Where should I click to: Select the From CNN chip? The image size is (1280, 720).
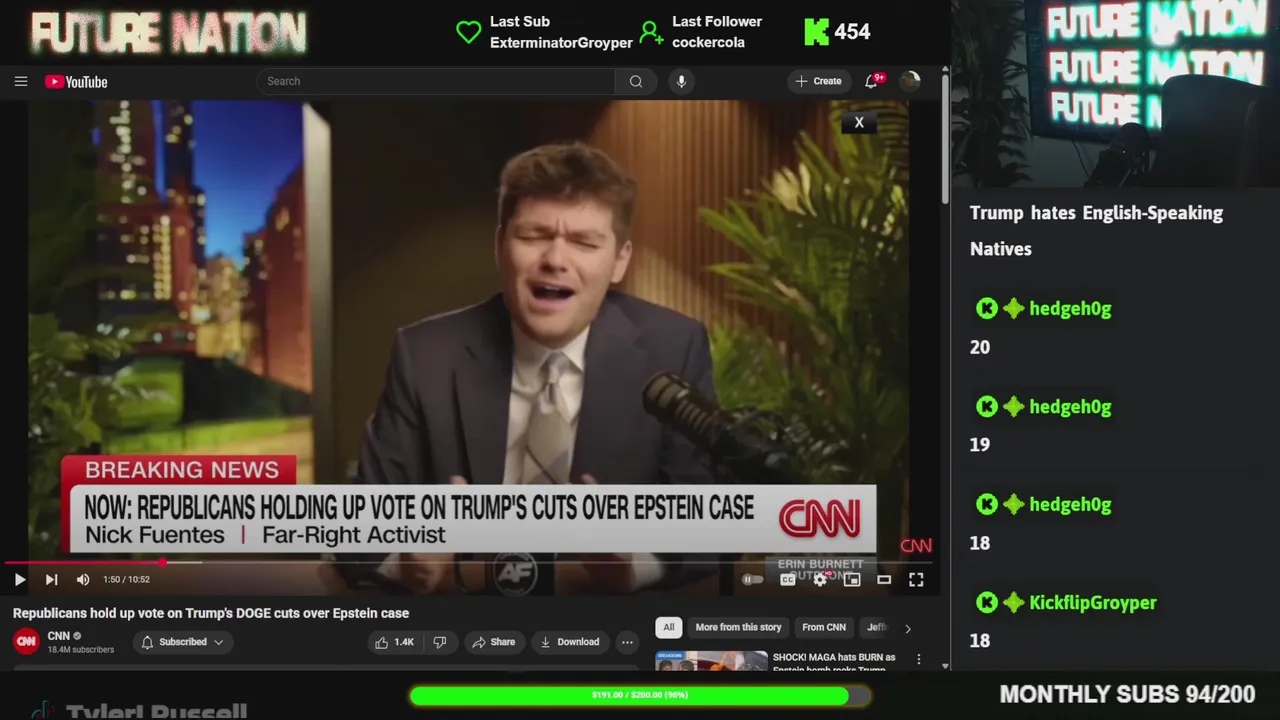pyautogui.click(x=824, y=627)
